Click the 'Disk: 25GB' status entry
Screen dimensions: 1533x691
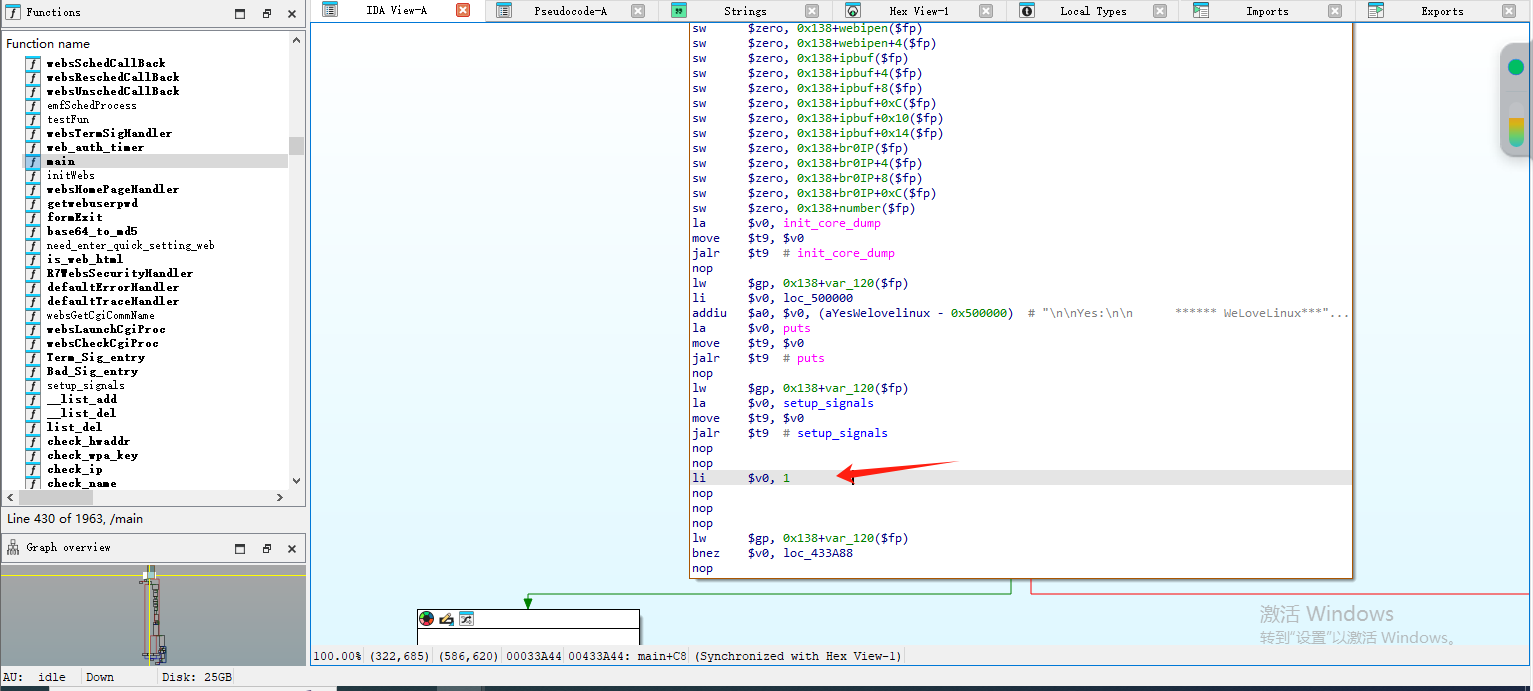pos(197,677)
